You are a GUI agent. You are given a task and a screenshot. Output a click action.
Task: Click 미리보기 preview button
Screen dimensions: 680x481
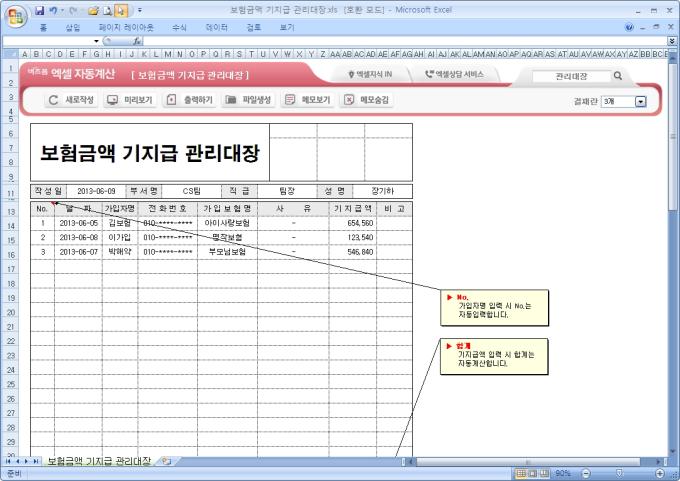130,100
